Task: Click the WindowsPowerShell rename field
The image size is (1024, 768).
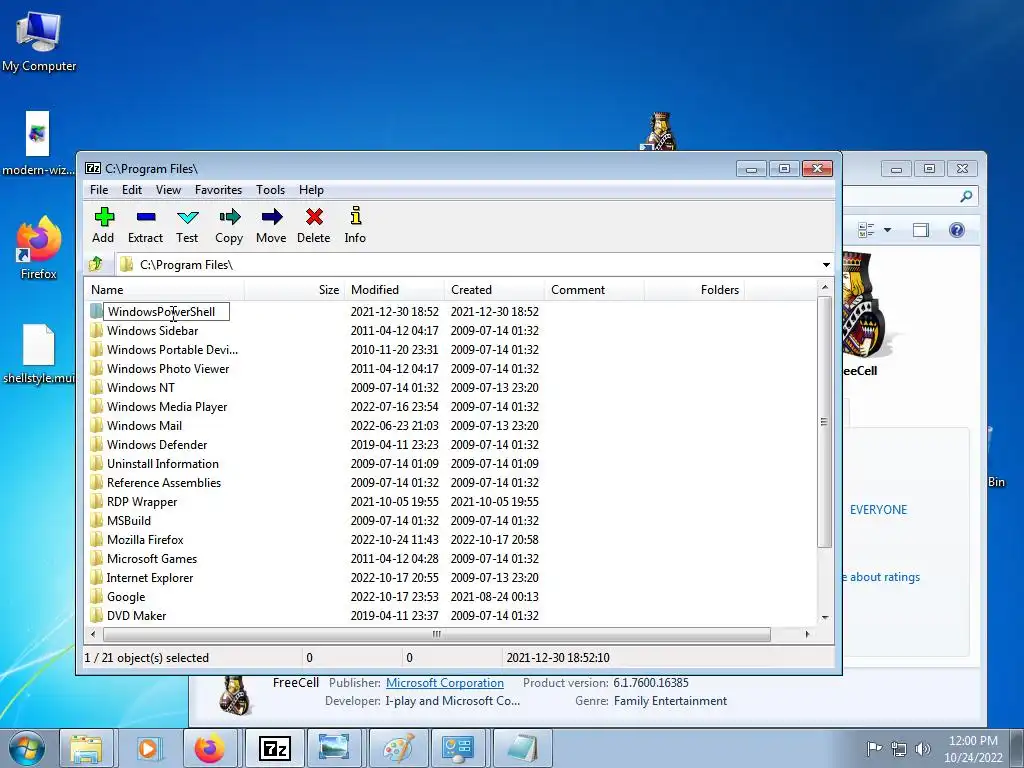Action: [167, 312]
